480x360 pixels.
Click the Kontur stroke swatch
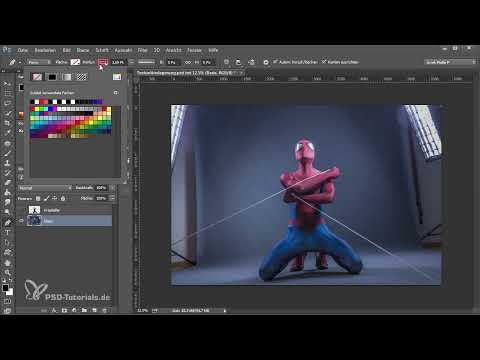pos(103,62)
